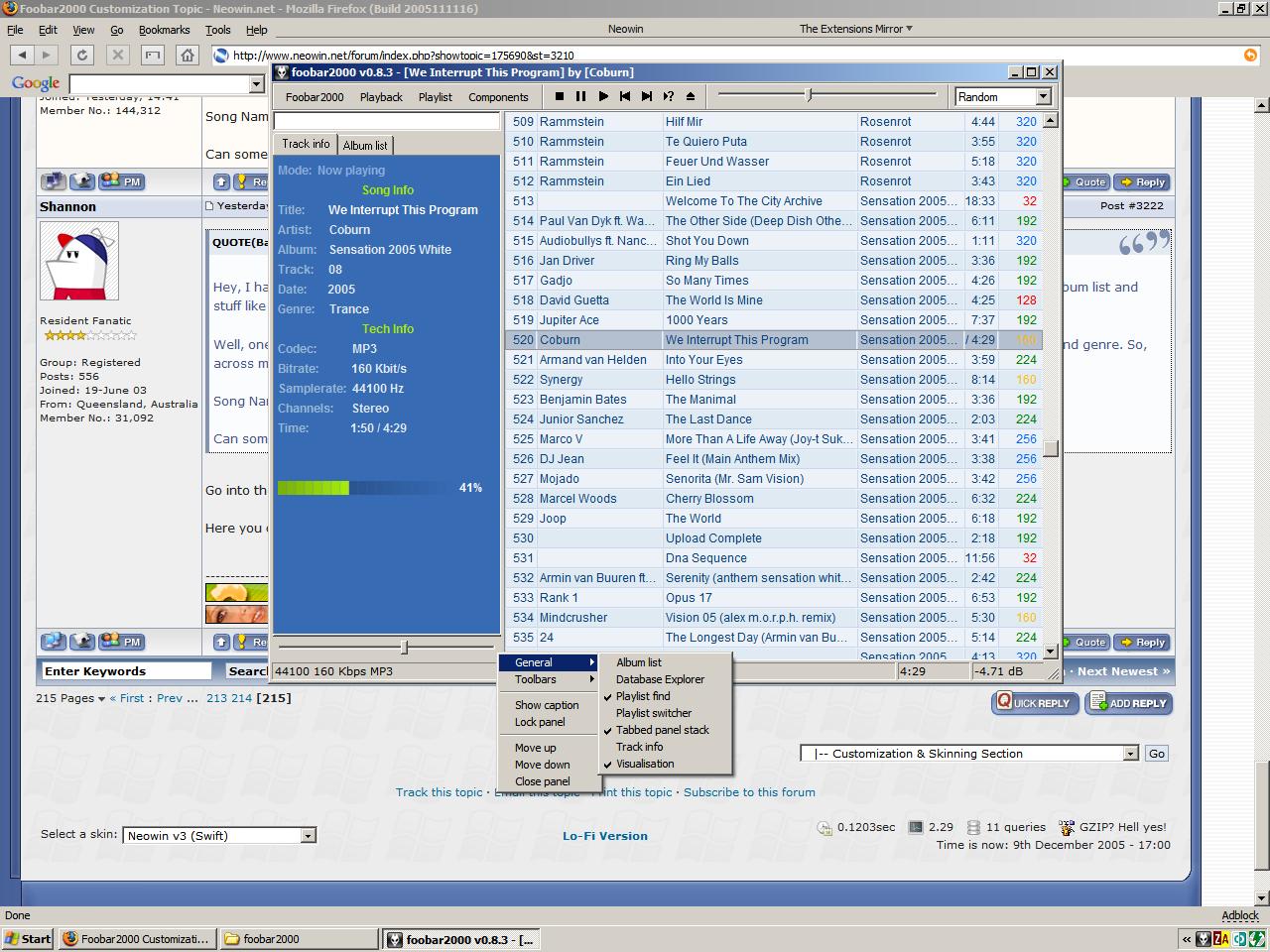Play a random track button
The height and width of the screenshot is (952, 1270).
pyautogui.click(x=669, y=96)
